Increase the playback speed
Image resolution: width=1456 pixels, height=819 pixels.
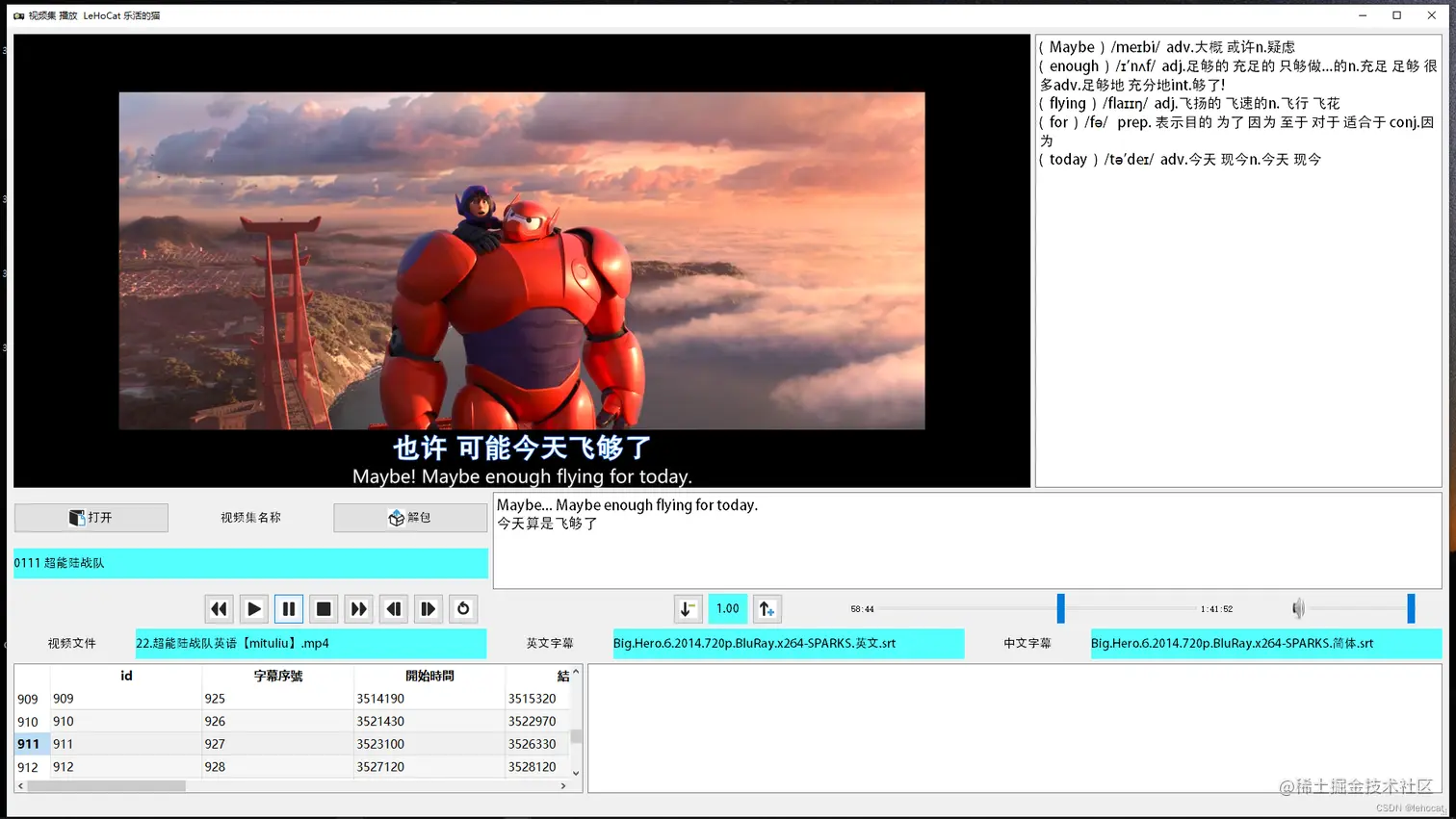click(x=767, y=609)
